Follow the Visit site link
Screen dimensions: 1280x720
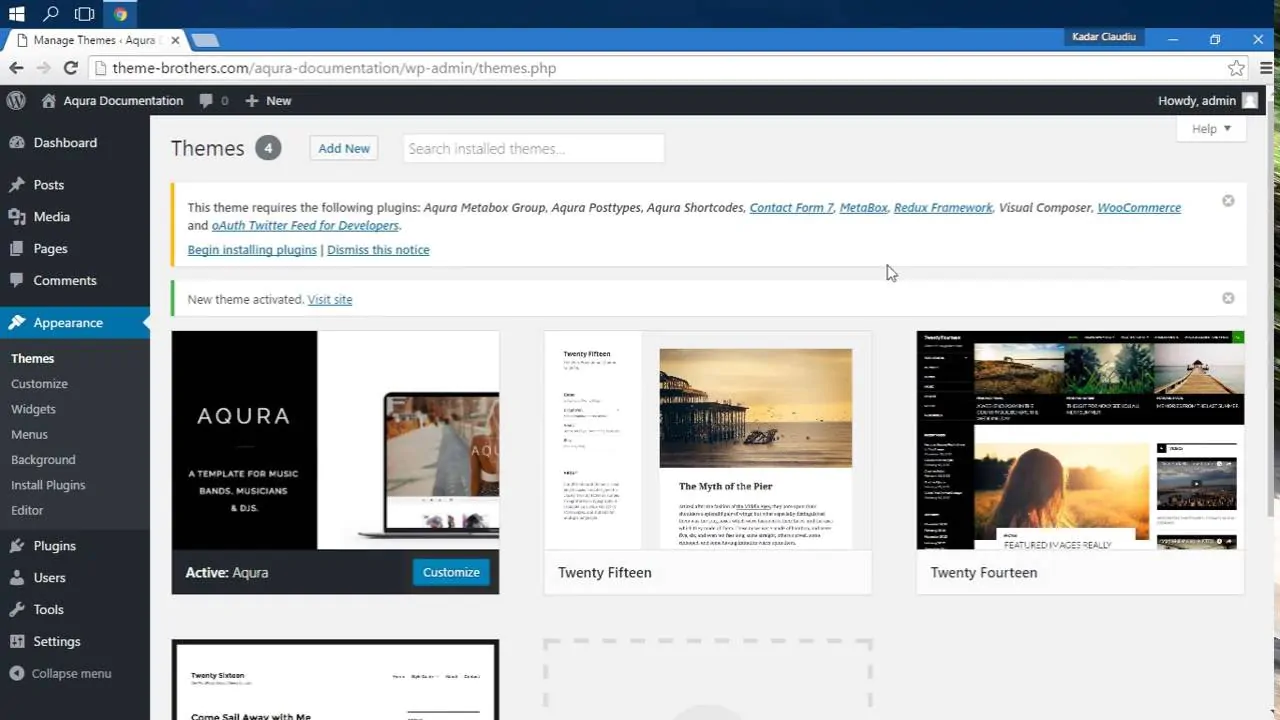click(330, 299)
